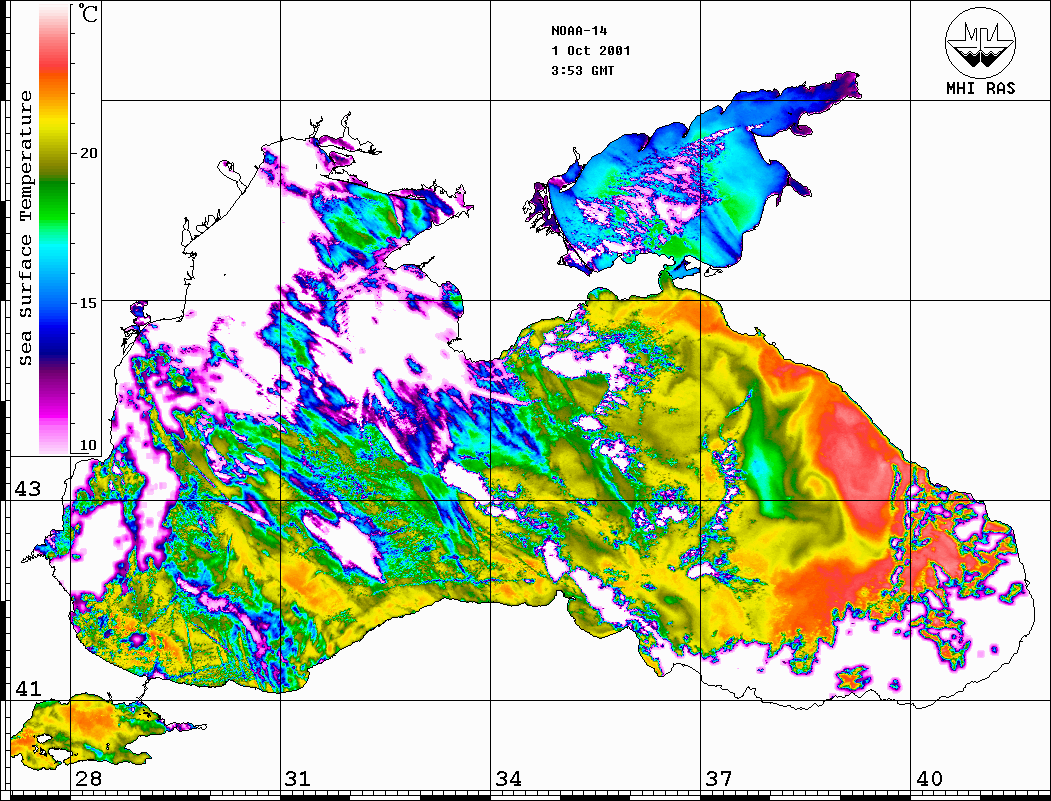Viewport: 1051px width, 801px height.
Task: Click longitude label 34
Action: coord(508,778)
